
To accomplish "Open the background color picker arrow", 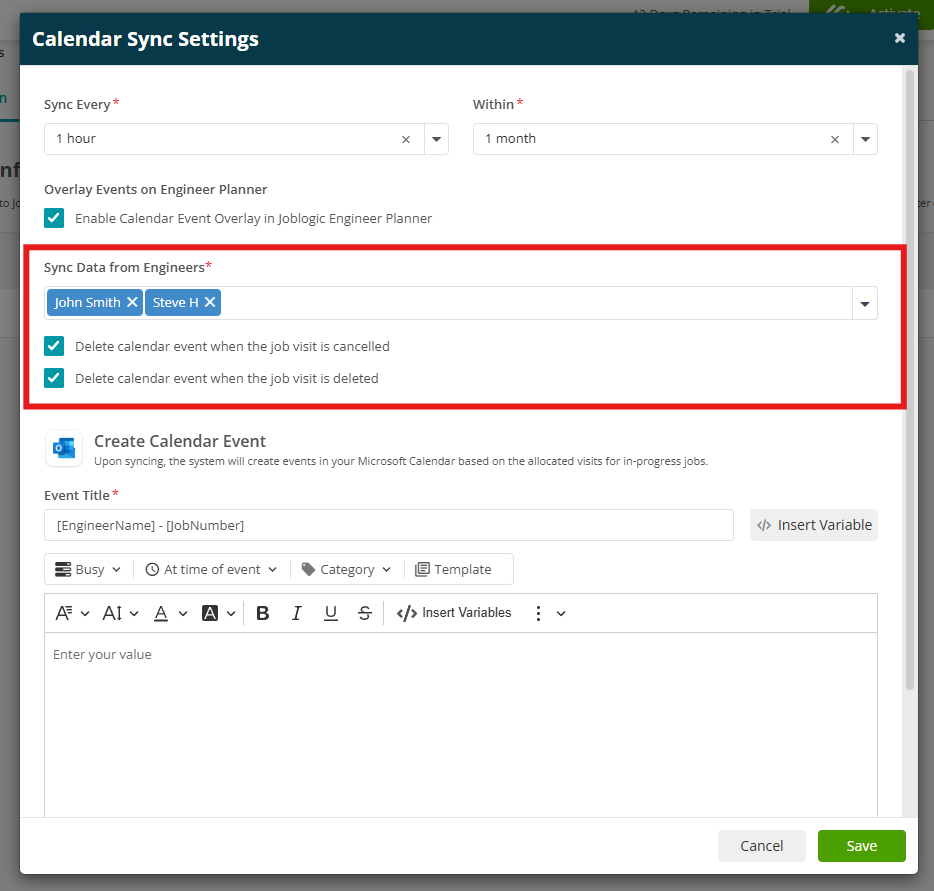I will [x=231, y=613].
